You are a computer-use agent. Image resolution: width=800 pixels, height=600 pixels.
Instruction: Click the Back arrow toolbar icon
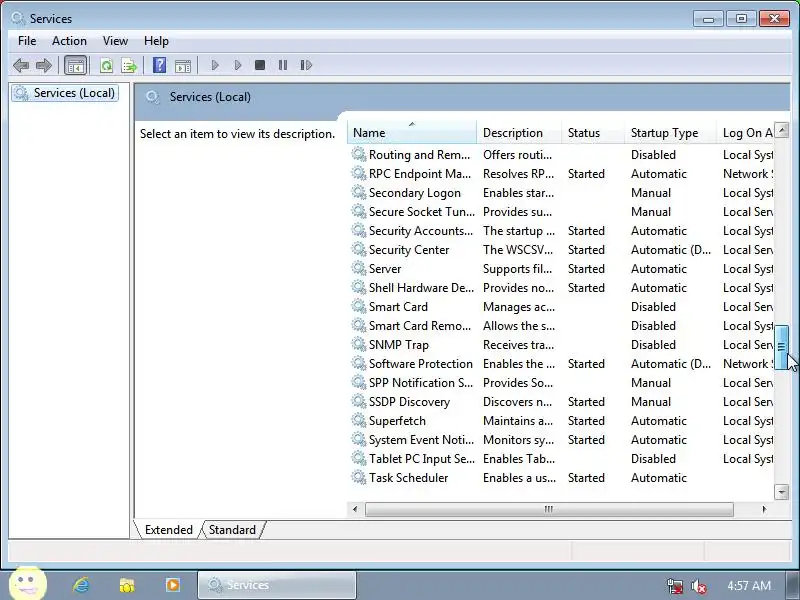[21, 65]
